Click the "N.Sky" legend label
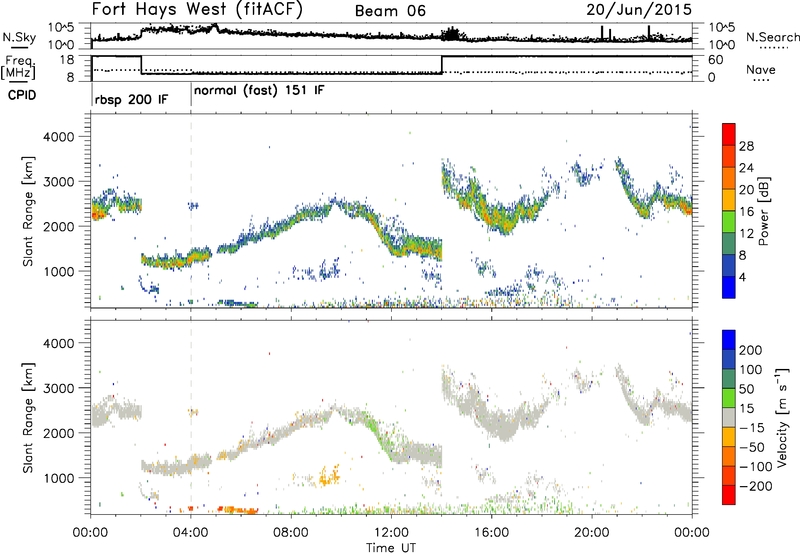 click(x=19, y=37)
